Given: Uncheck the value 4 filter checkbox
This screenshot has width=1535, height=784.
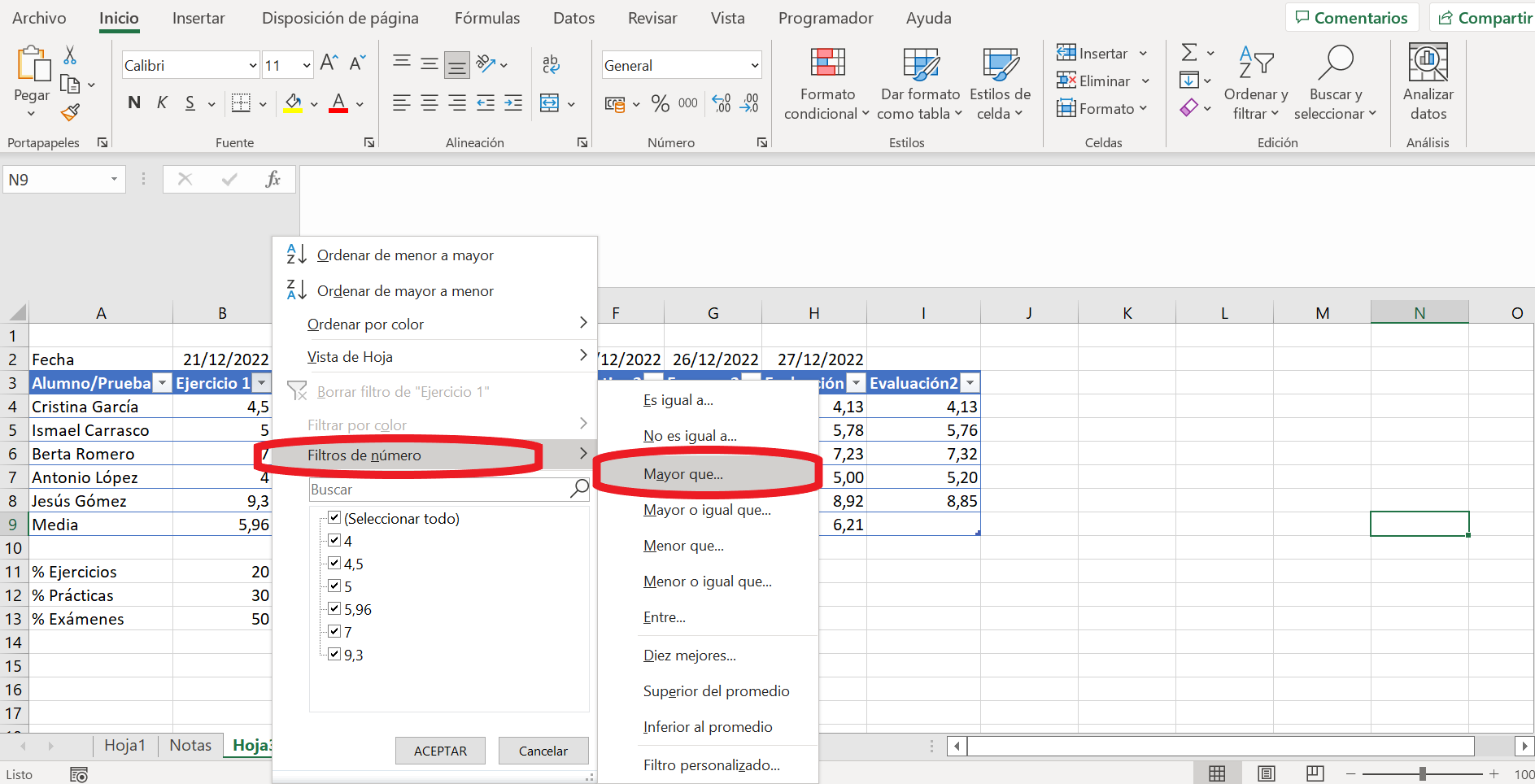Looking at the screenshot, I should pyautogui.click(x=334, y=540).
